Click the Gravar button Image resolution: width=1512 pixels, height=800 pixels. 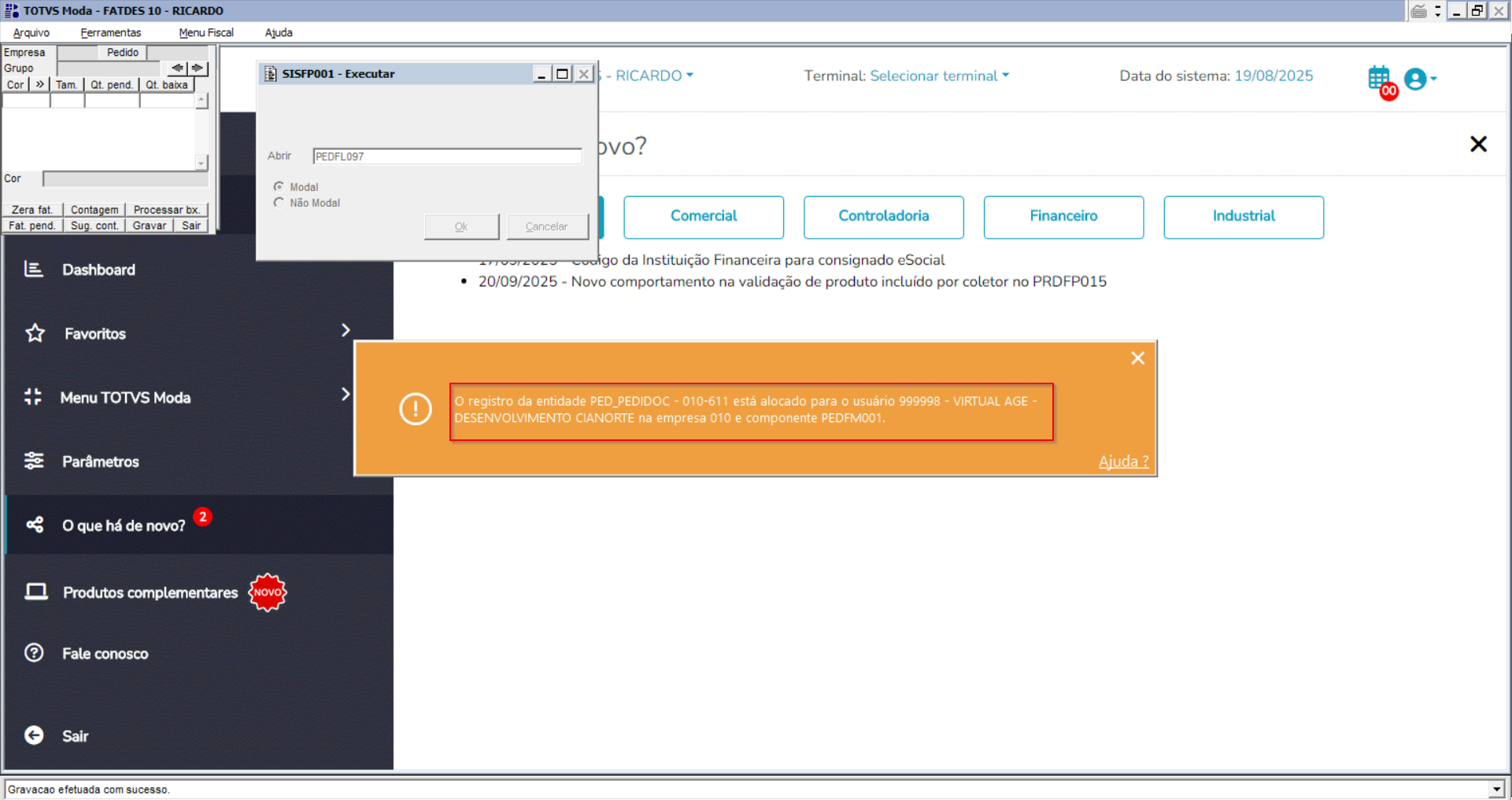(150, 225)
